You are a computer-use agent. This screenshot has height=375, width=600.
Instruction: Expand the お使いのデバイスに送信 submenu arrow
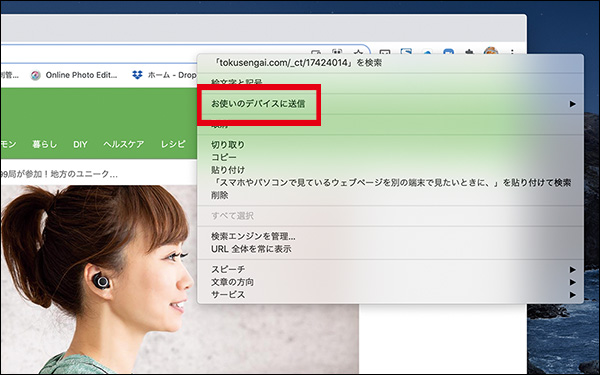(x=572, y=104)
